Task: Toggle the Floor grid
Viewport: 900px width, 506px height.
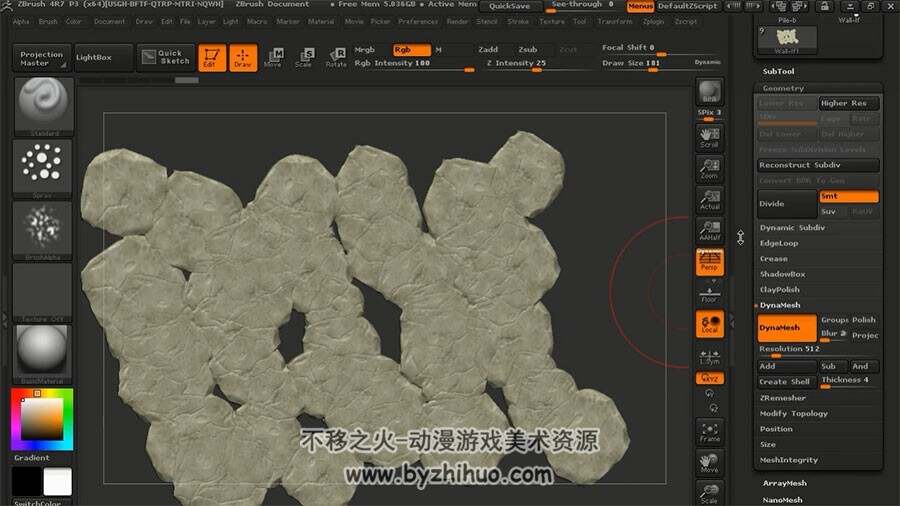Action: (x=709, y=295)
